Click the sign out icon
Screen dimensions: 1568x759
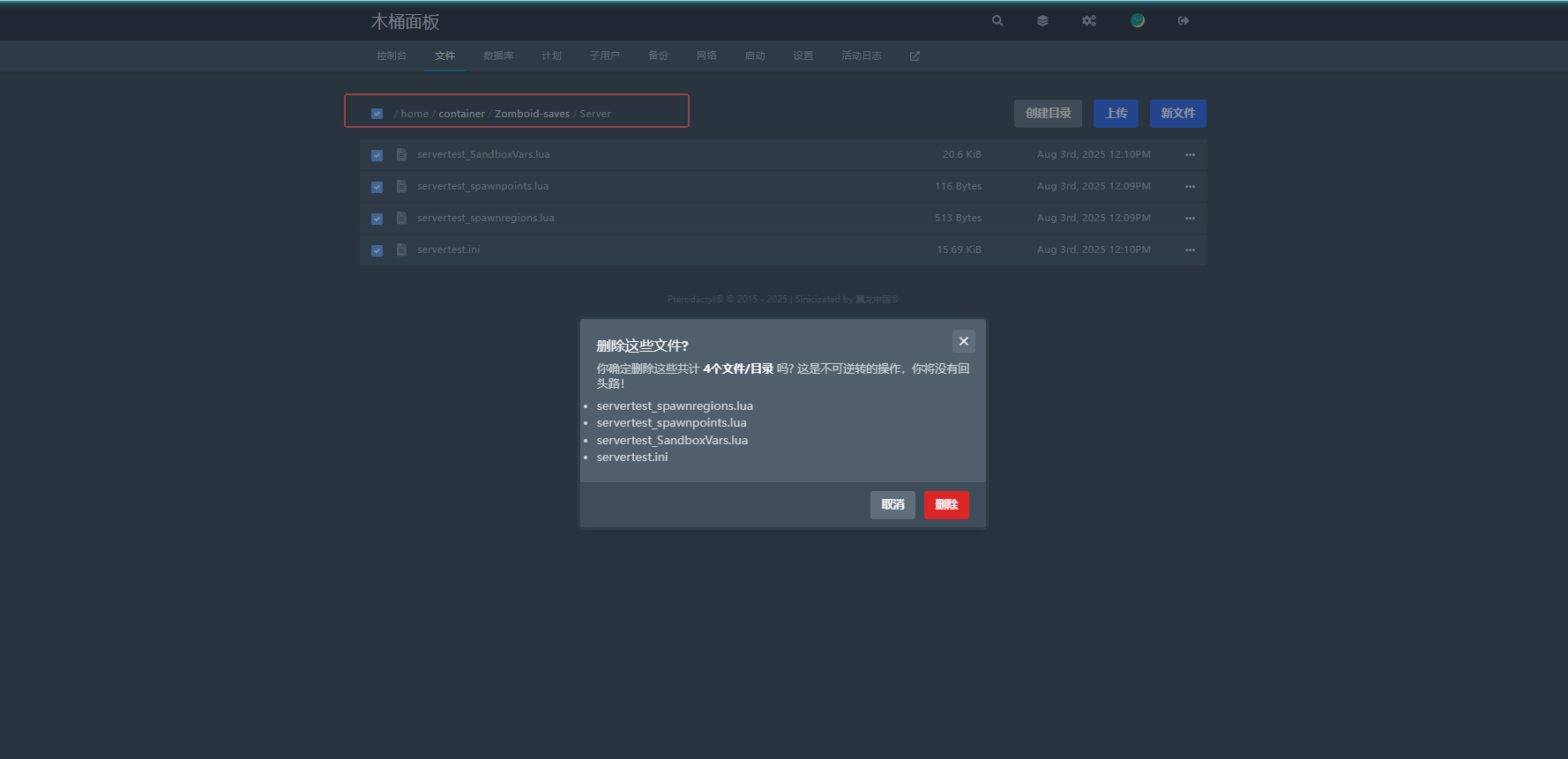point(1183,21)
